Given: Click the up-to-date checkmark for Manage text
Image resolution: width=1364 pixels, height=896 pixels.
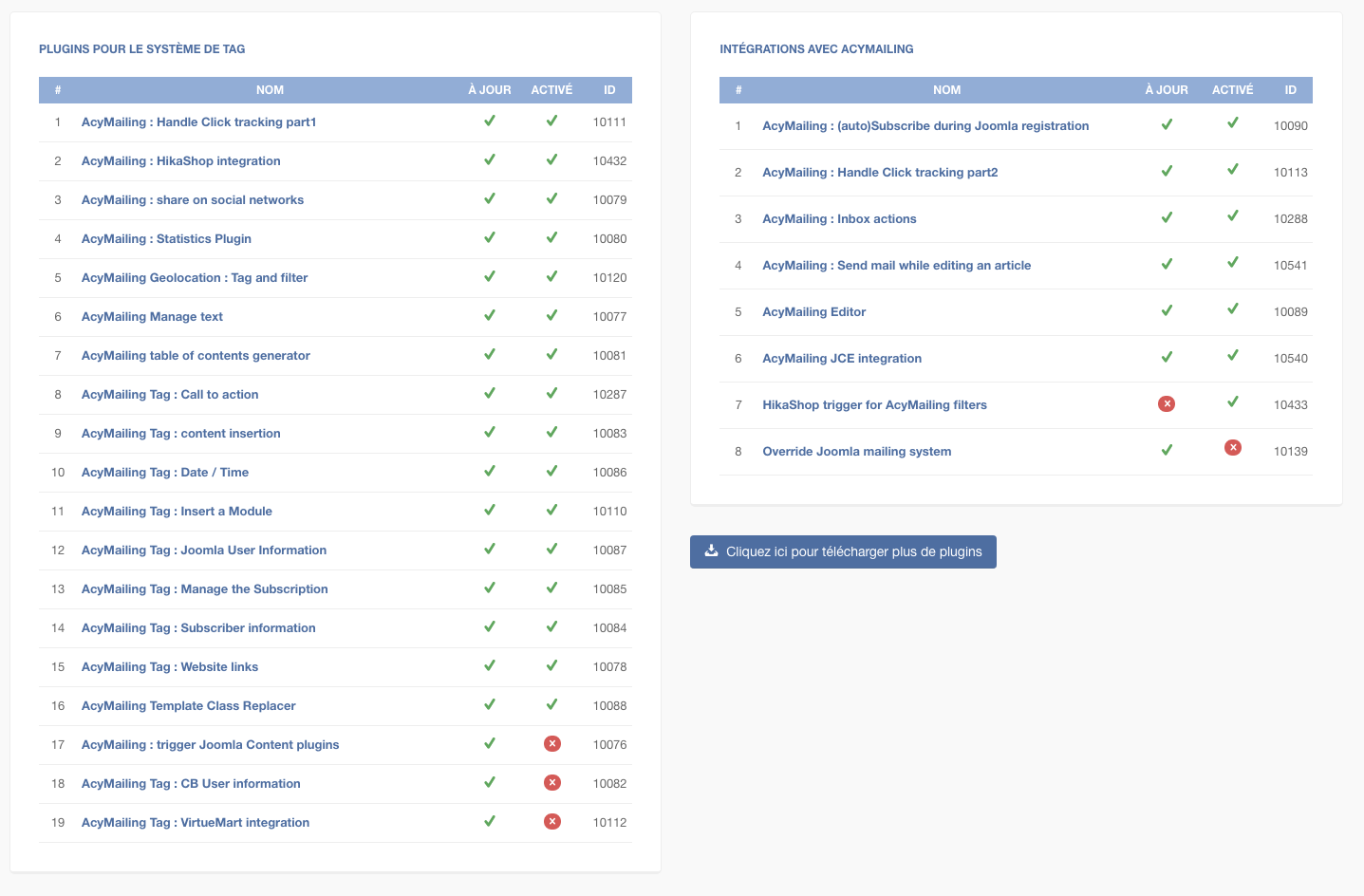Looking at the screenshot, I should pyautogui.click(x=490, y=315).
